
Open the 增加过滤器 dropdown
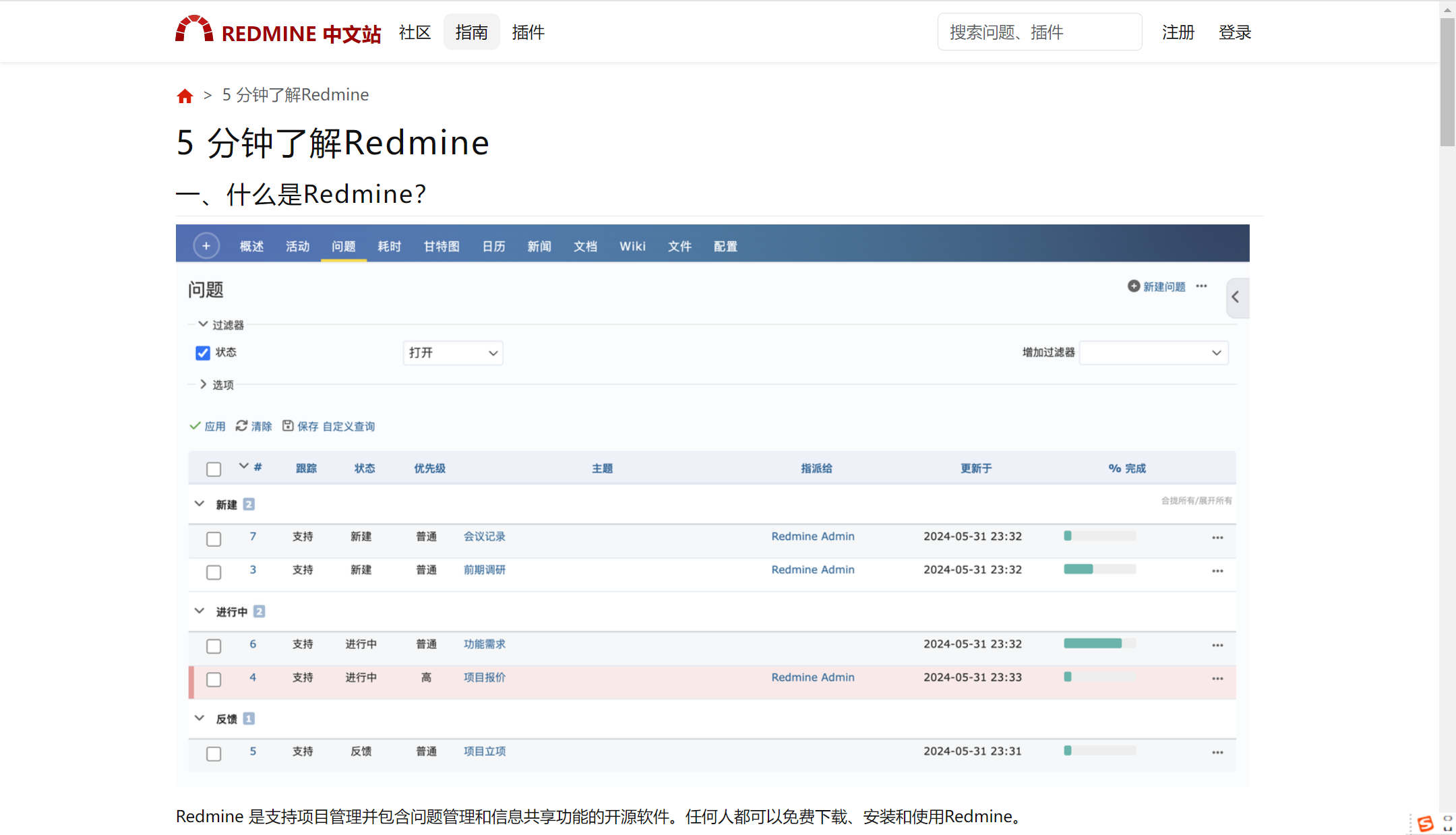pos(1153,353)
